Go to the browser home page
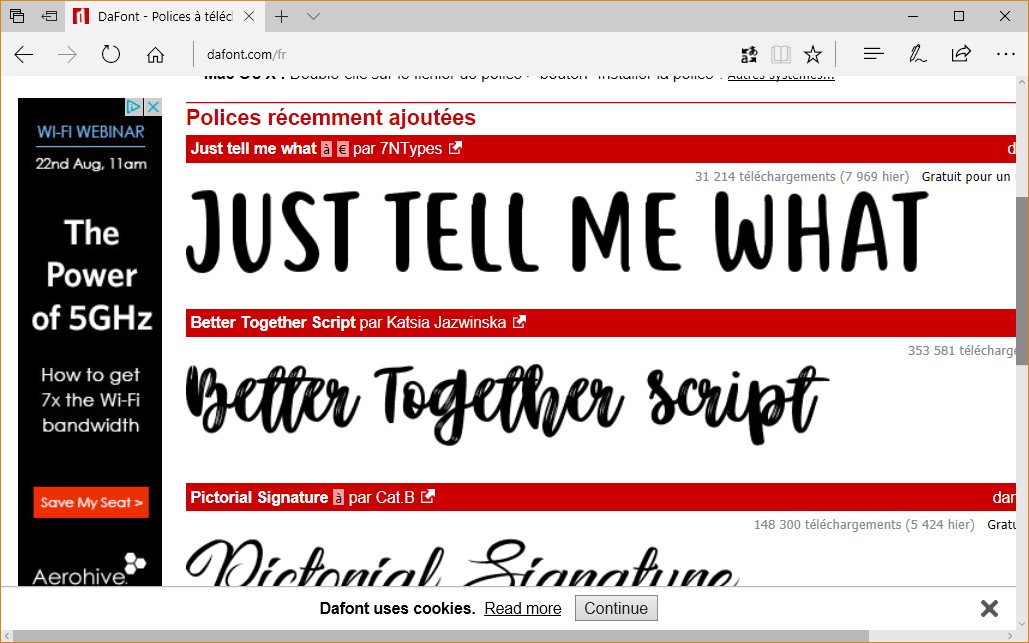Viewport: 1029px width, 643px height. coord(155,55)
